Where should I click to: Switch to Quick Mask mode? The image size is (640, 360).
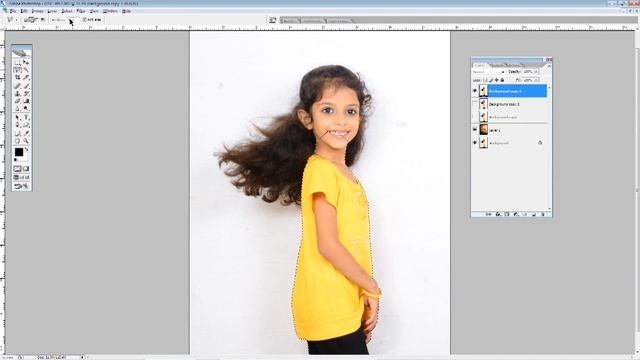pyautogui.click(x=26, y=168)
